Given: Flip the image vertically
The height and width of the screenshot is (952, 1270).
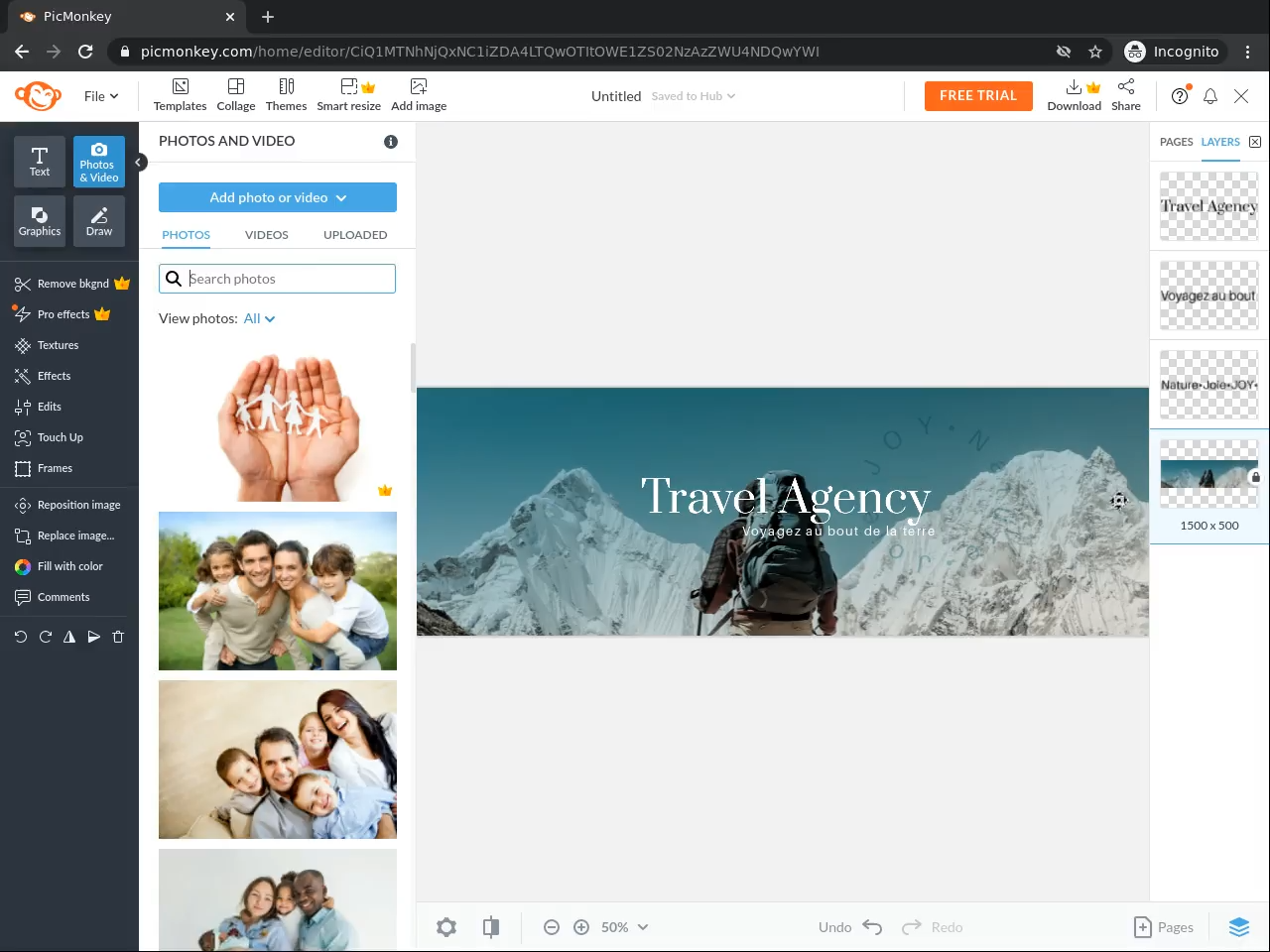Looking at the screenshot, I should (93, 637).
